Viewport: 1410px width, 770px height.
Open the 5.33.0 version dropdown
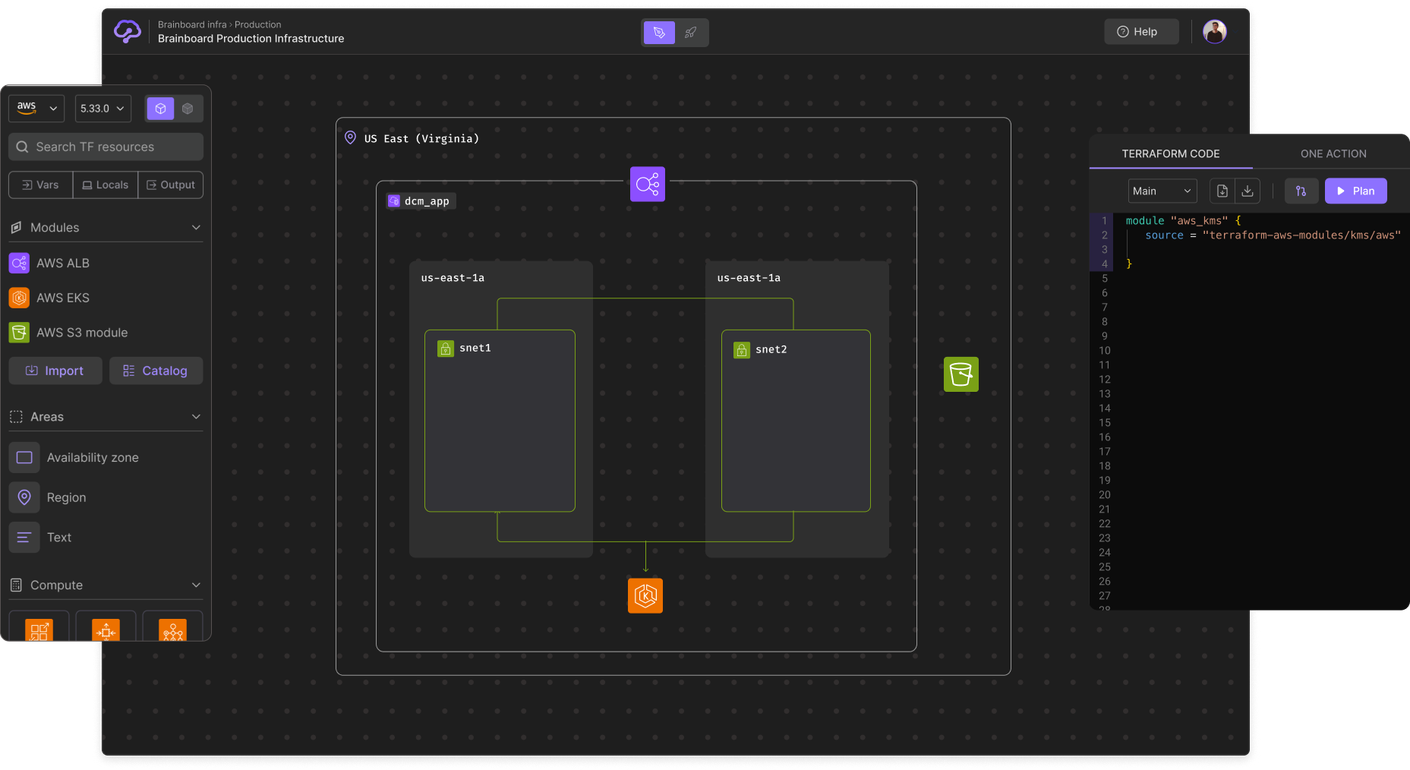(102, 108)
